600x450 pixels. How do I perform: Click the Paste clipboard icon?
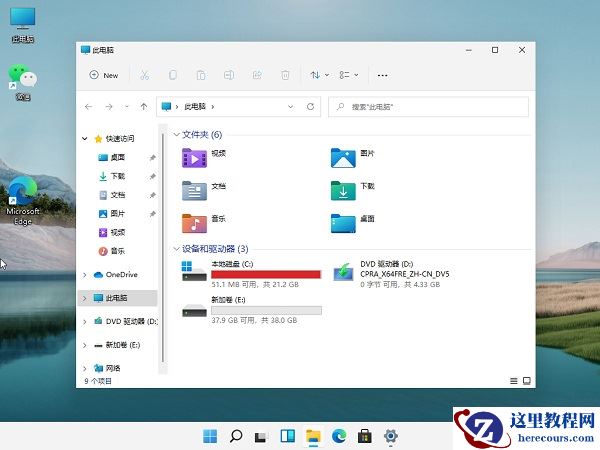(x=201, y=75)
